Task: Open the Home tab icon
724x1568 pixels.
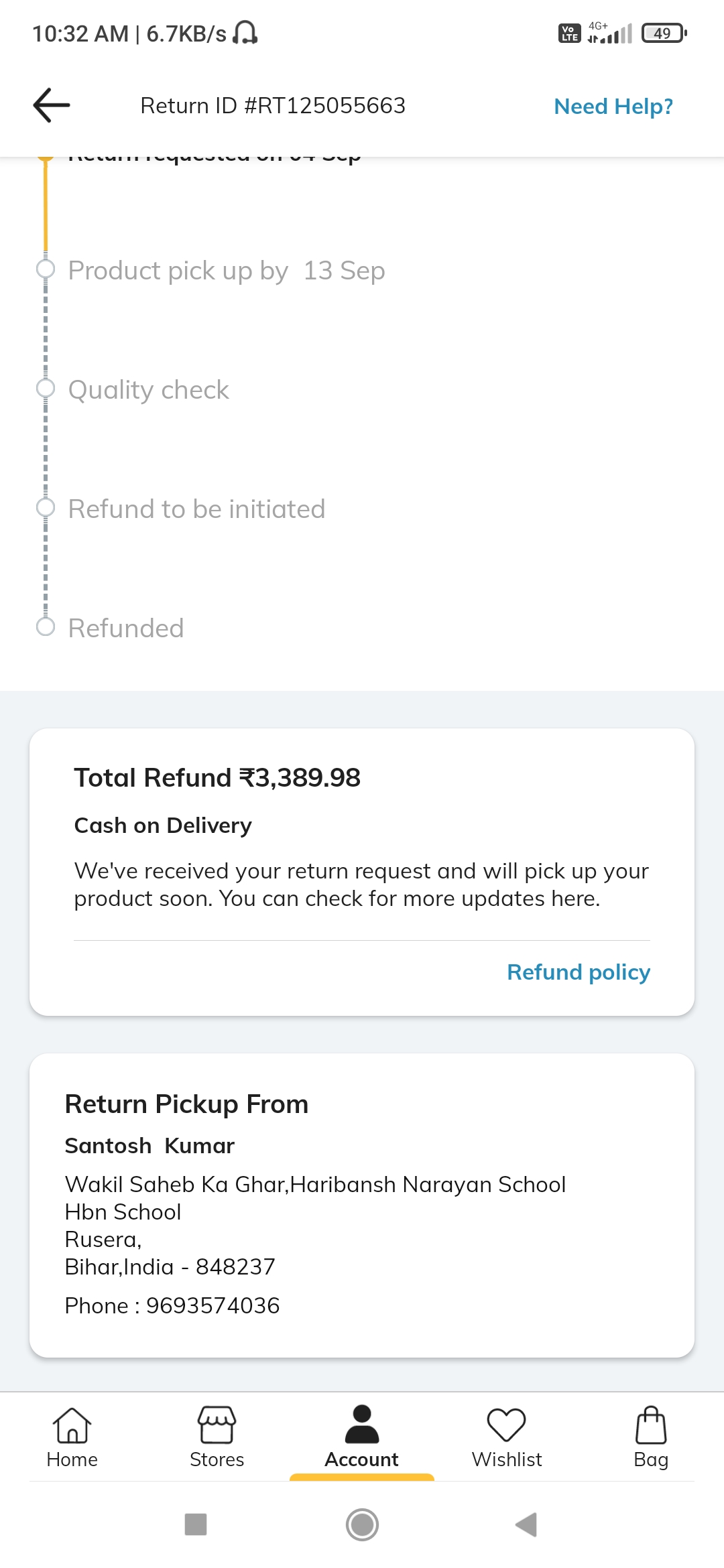Action: point(72,1425)
